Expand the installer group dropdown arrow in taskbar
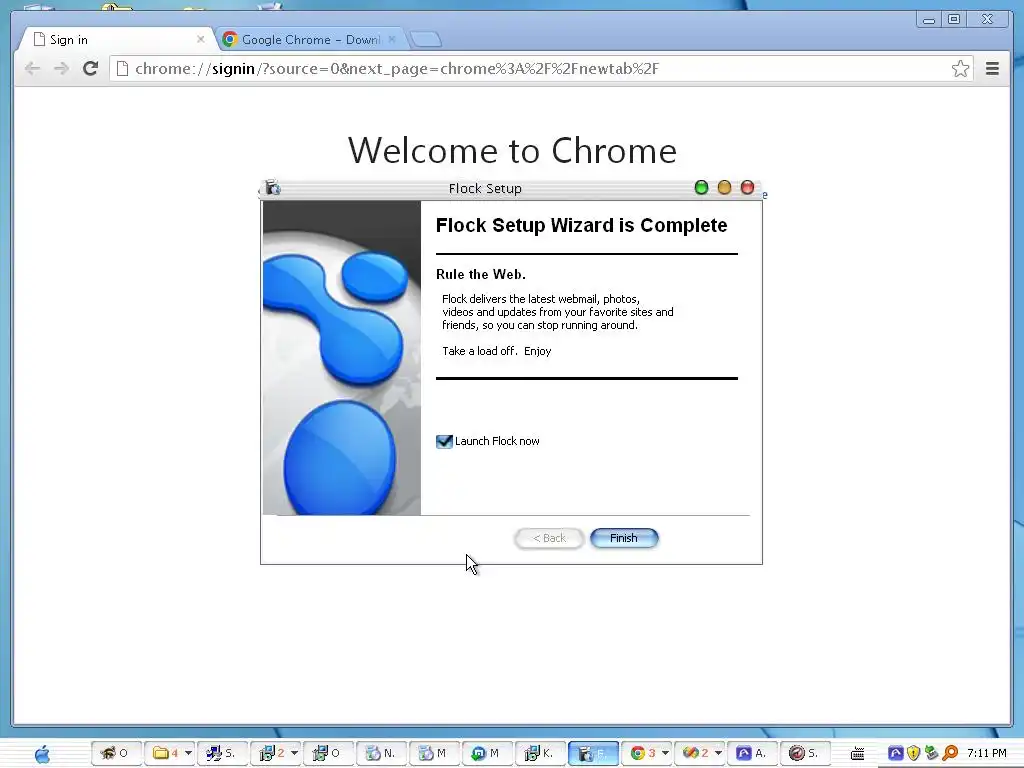This screenshot has width=1024, height=768. [295, 753]
